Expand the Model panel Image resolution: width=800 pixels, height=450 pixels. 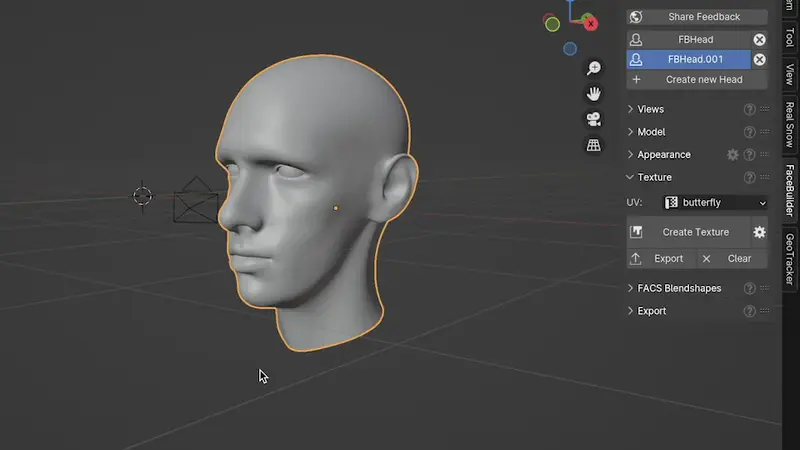630,132
